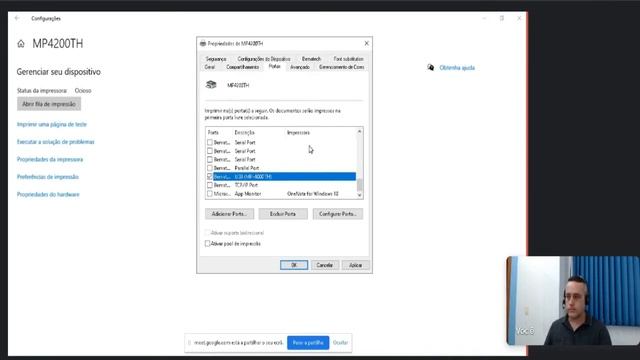Click the help icon beside Obtenha ajuda
Viewport: 640px width, 360px height.
431,67
